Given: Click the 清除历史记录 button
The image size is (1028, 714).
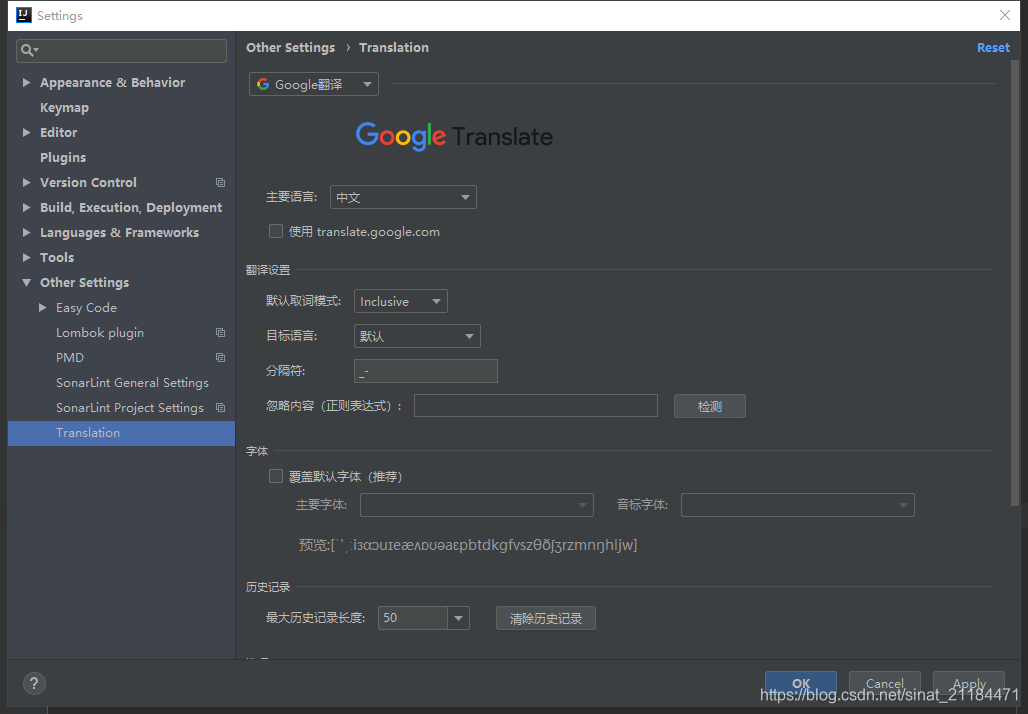Looking at the screenshot, I should click(x=545, y=618).
